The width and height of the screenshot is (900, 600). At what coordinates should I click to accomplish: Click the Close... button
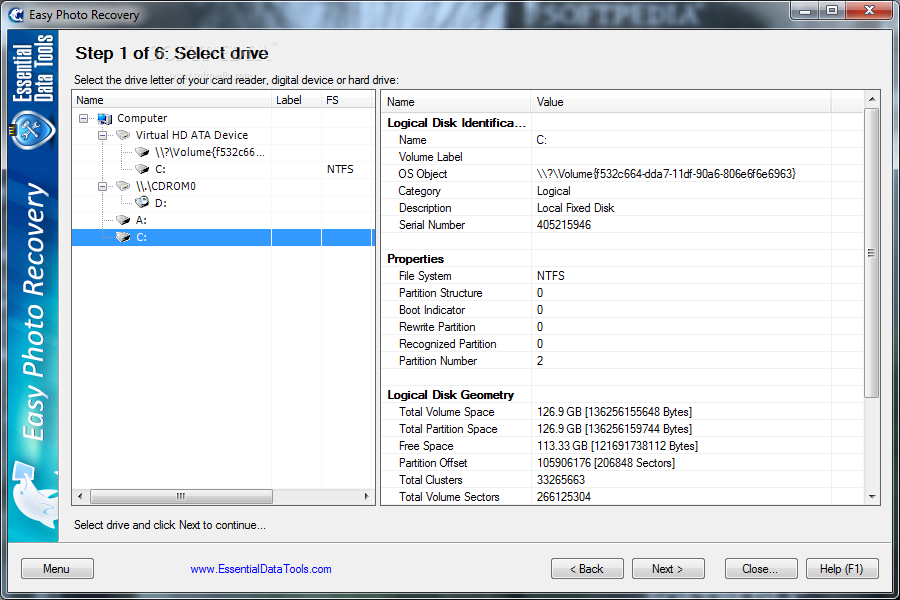click(761, 568)
